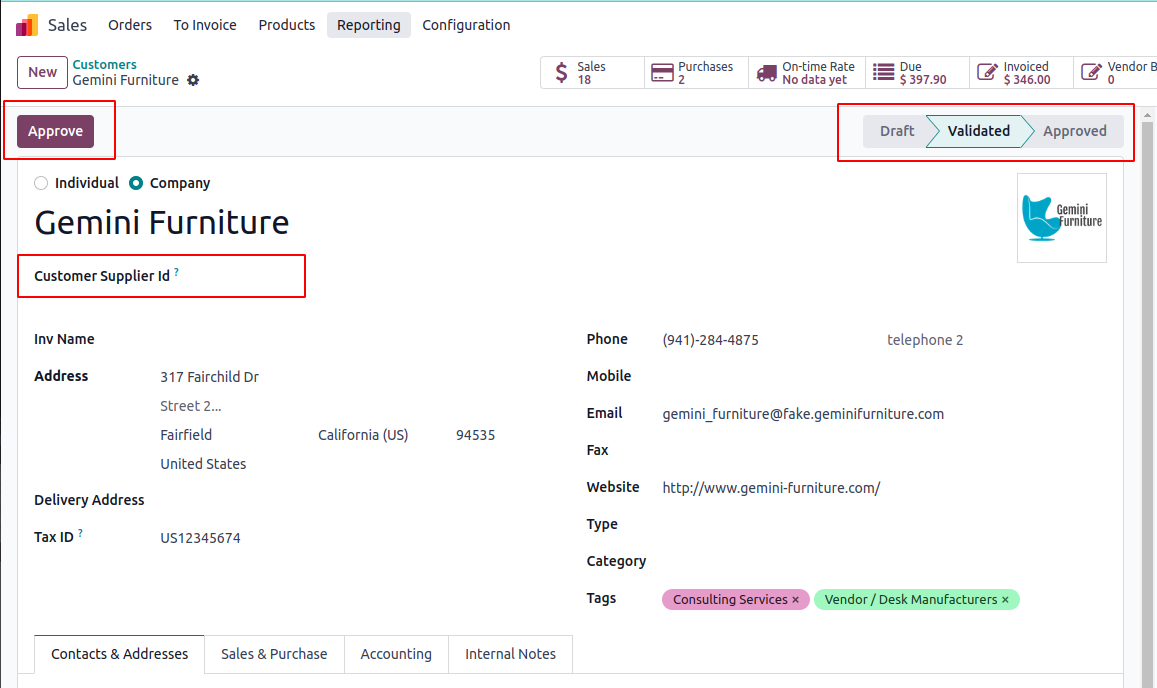Show help tooltip for Tax ID
The width and height of the screenshot is (1157, 688).
click(80, 533)
